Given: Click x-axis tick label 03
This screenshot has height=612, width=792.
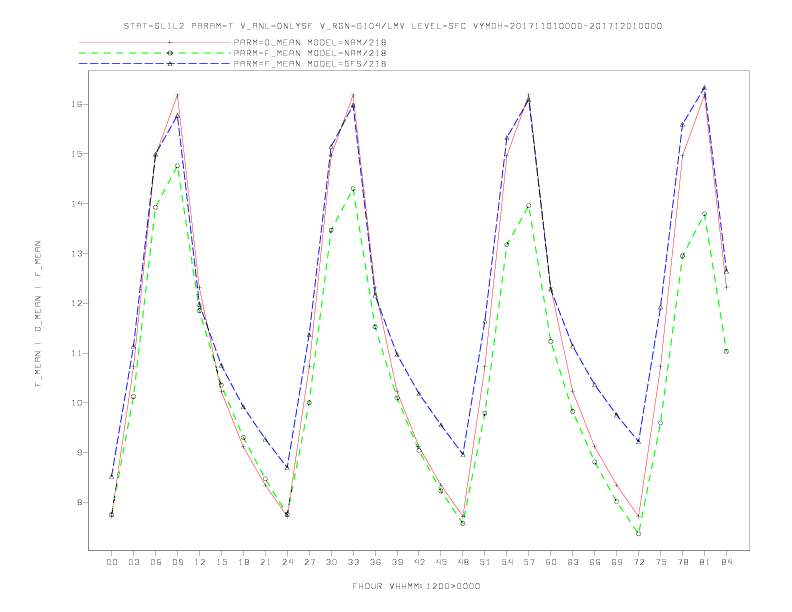Looking at the screenshot, I should point(133,562).
